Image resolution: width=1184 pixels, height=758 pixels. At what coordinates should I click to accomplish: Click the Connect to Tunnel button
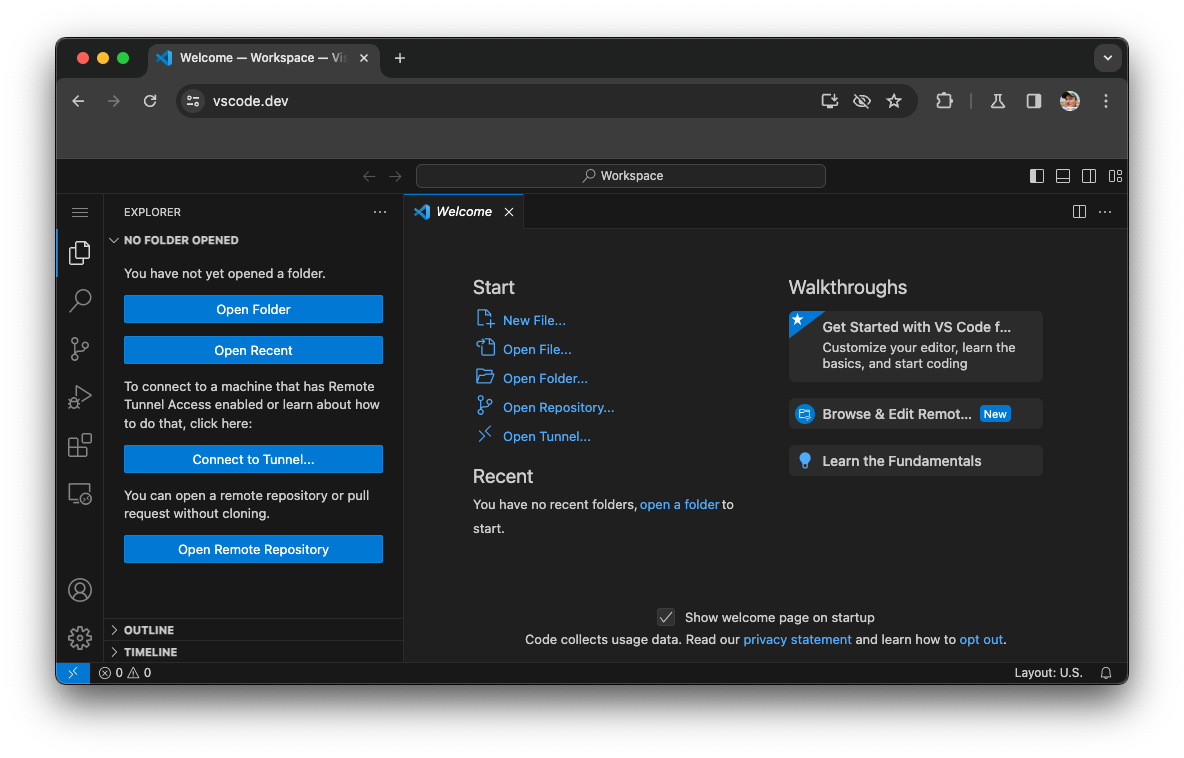click(253, 459)
